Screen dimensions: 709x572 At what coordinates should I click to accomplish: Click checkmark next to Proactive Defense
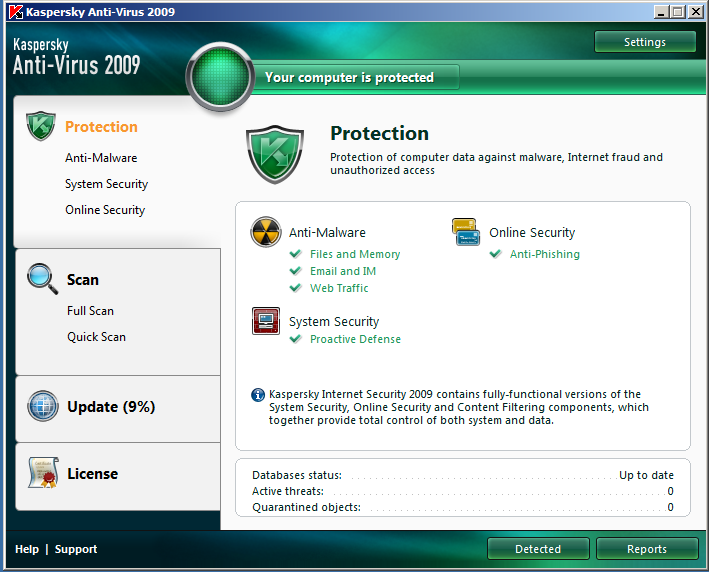point(296,339)
